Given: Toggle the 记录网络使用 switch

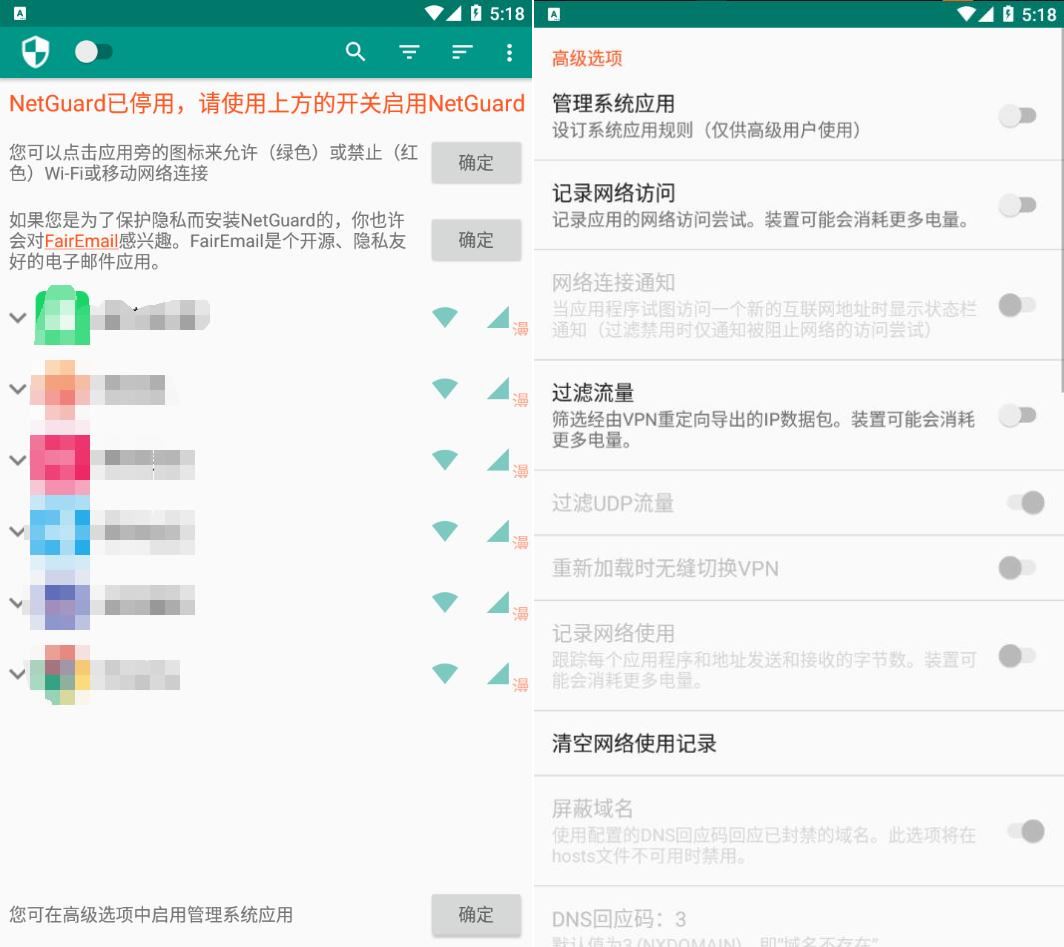Looking at the screenshot, I should [1017, 655].
